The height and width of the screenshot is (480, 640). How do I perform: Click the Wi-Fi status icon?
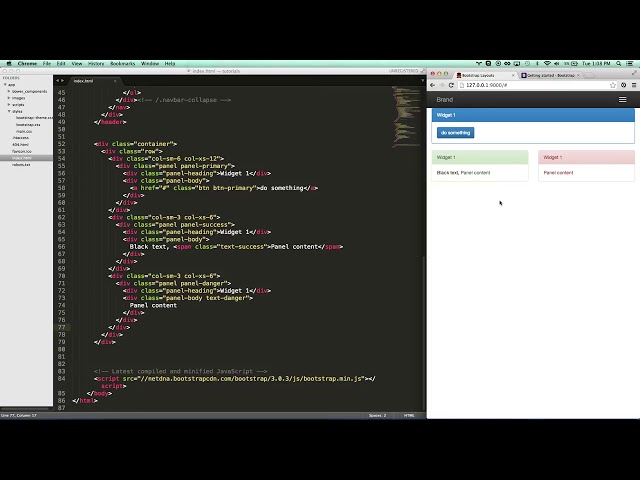(x=547, y=64)
